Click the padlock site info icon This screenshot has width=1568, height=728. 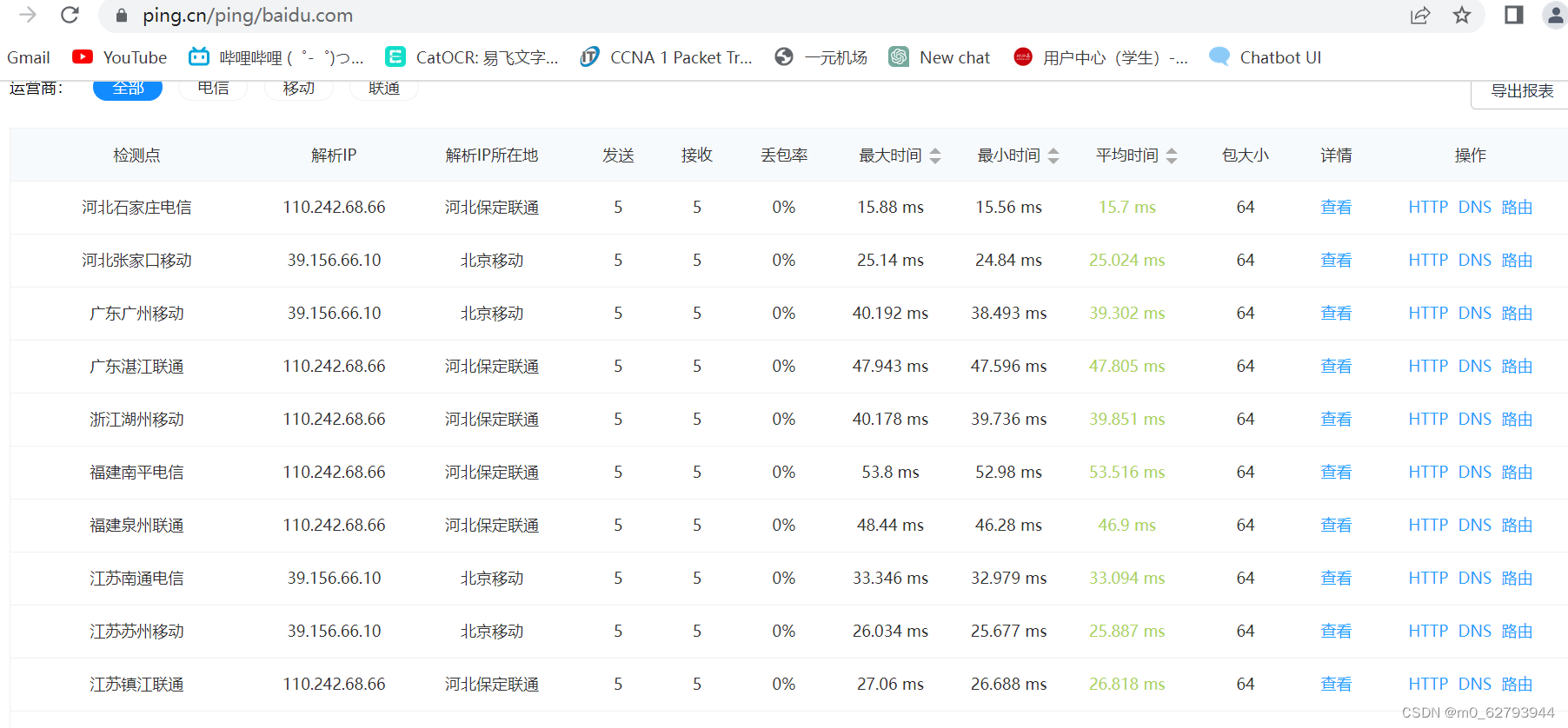[122, 16]
